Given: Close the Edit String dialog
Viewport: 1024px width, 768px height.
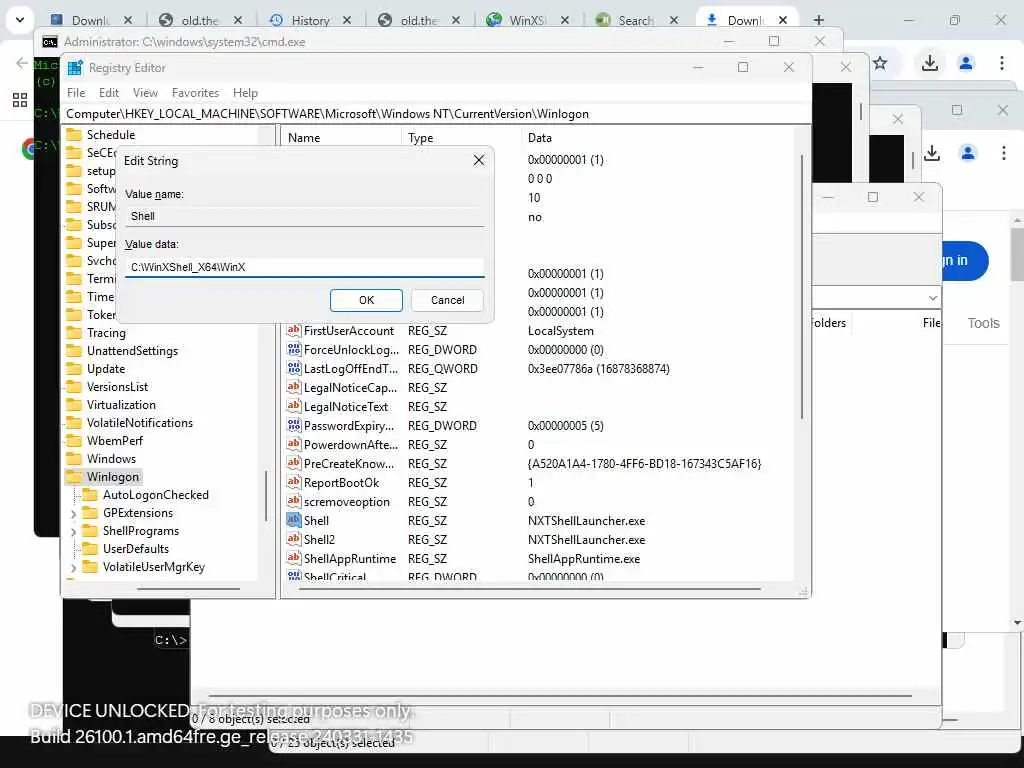Looking at the screenshot, I should 479,160.
